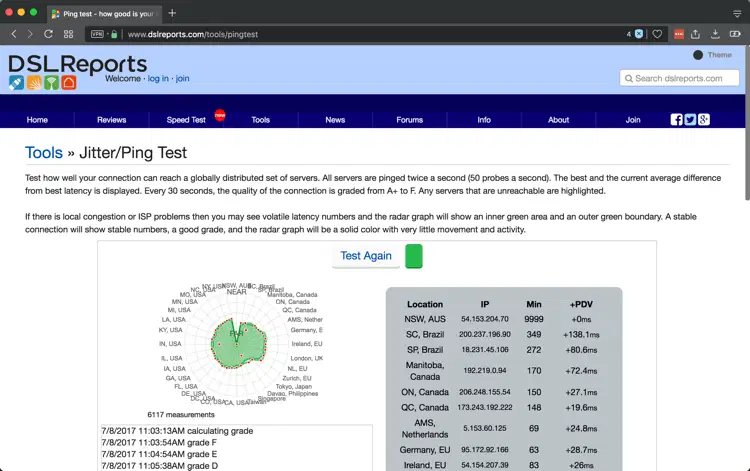
Task: Open the Home nav item
Action: pos(37,120)
